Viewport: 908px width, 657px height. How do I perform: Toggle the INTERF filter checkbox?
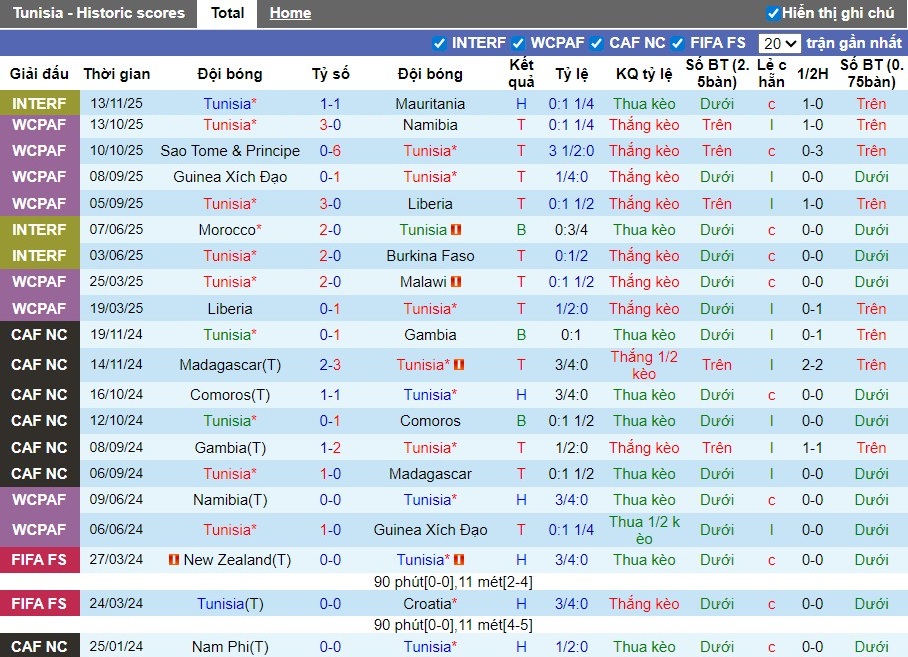coord(439,43)
